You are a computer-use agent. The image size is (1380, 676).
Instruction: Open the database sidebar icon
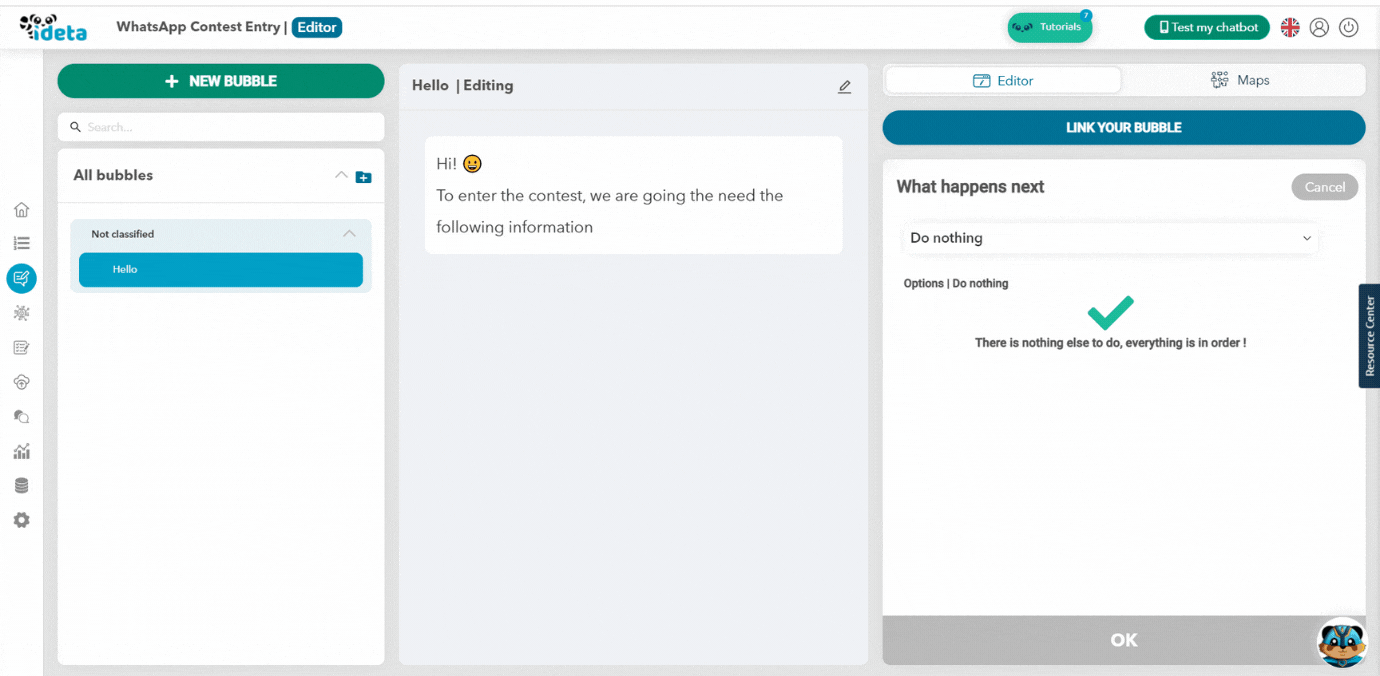click(x=21, y=485)
